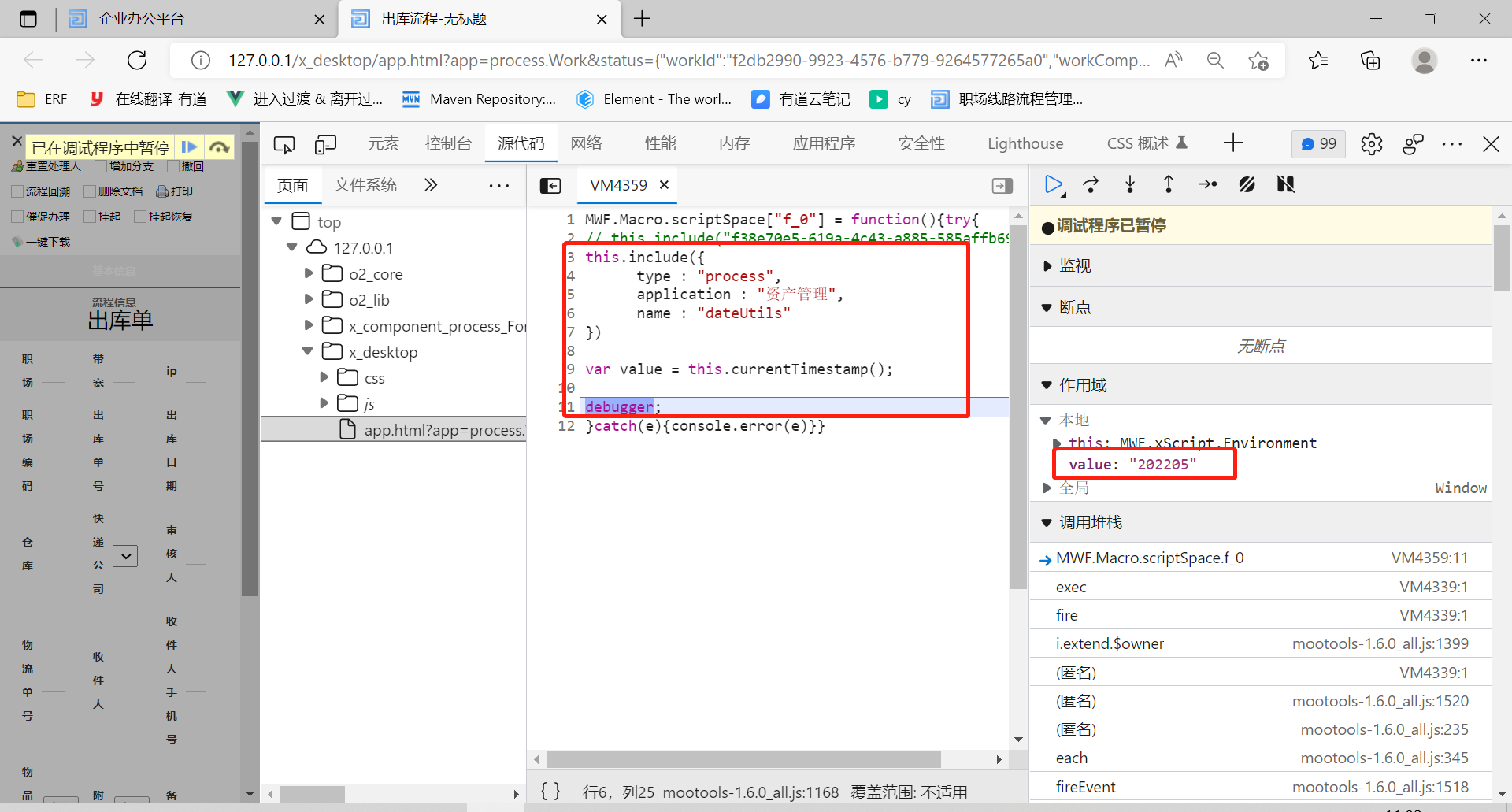Collapse the x_desktop folder
1512x812 pixels.
click(308, 351)
